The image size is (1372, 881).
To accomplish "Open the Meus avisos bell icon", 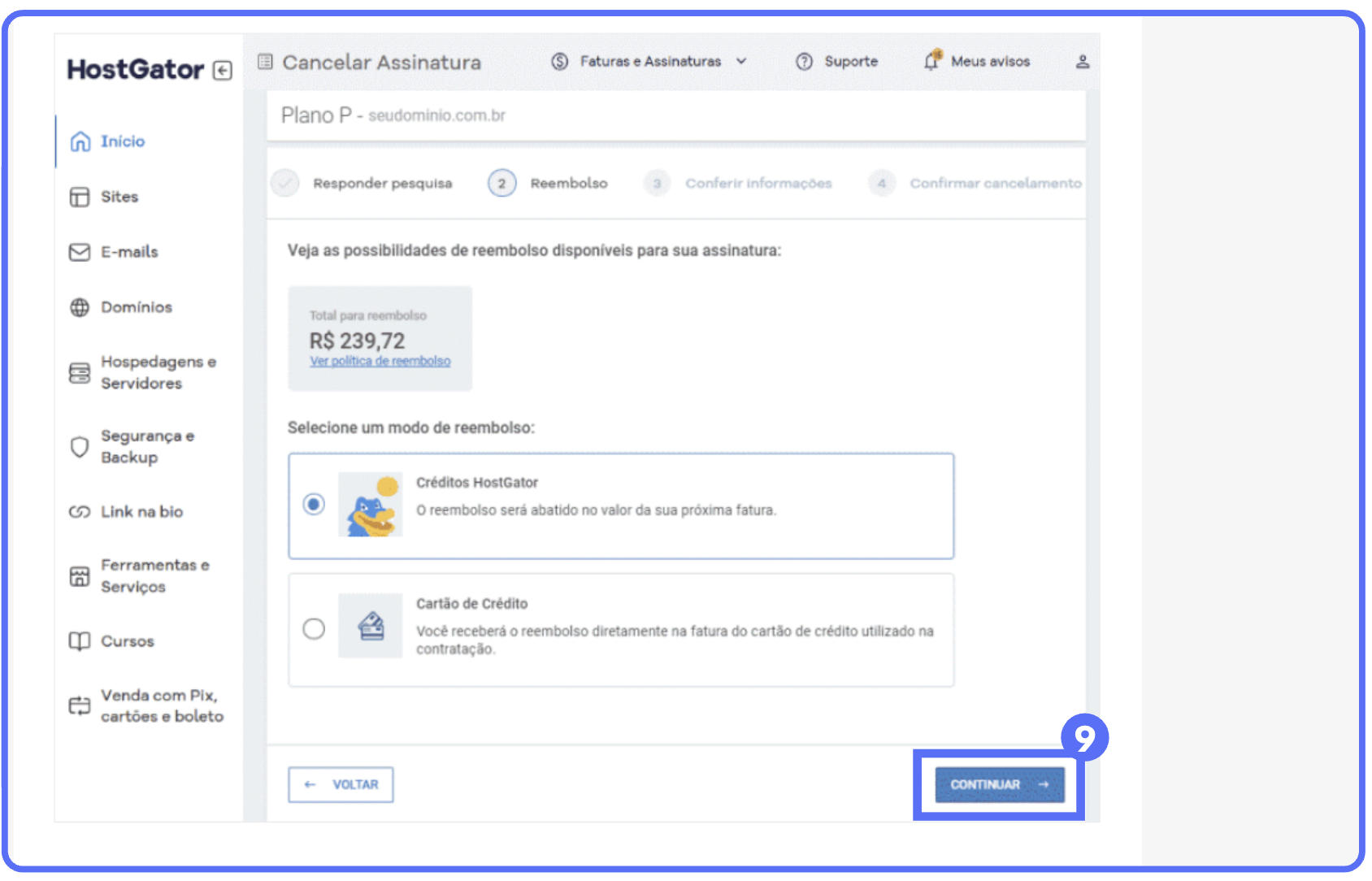I will 931,61.
